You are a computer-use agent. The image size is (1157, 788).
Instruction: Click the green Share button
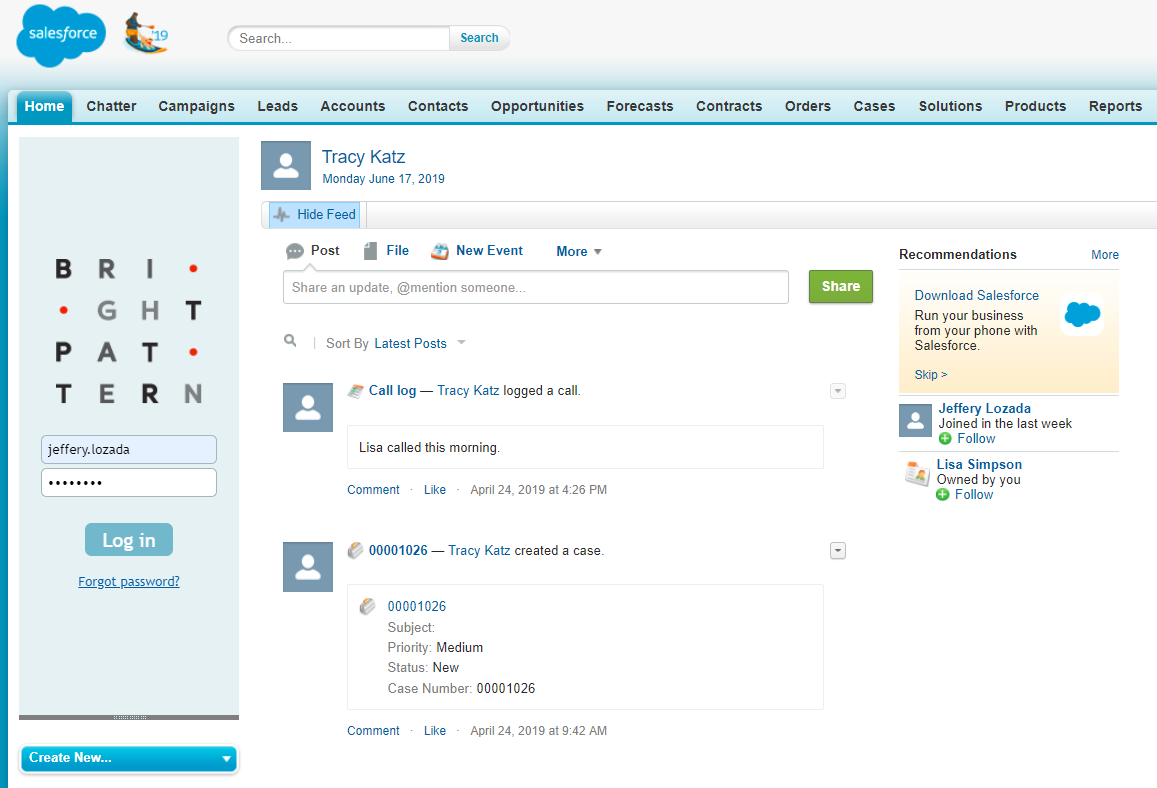[840, 286]
